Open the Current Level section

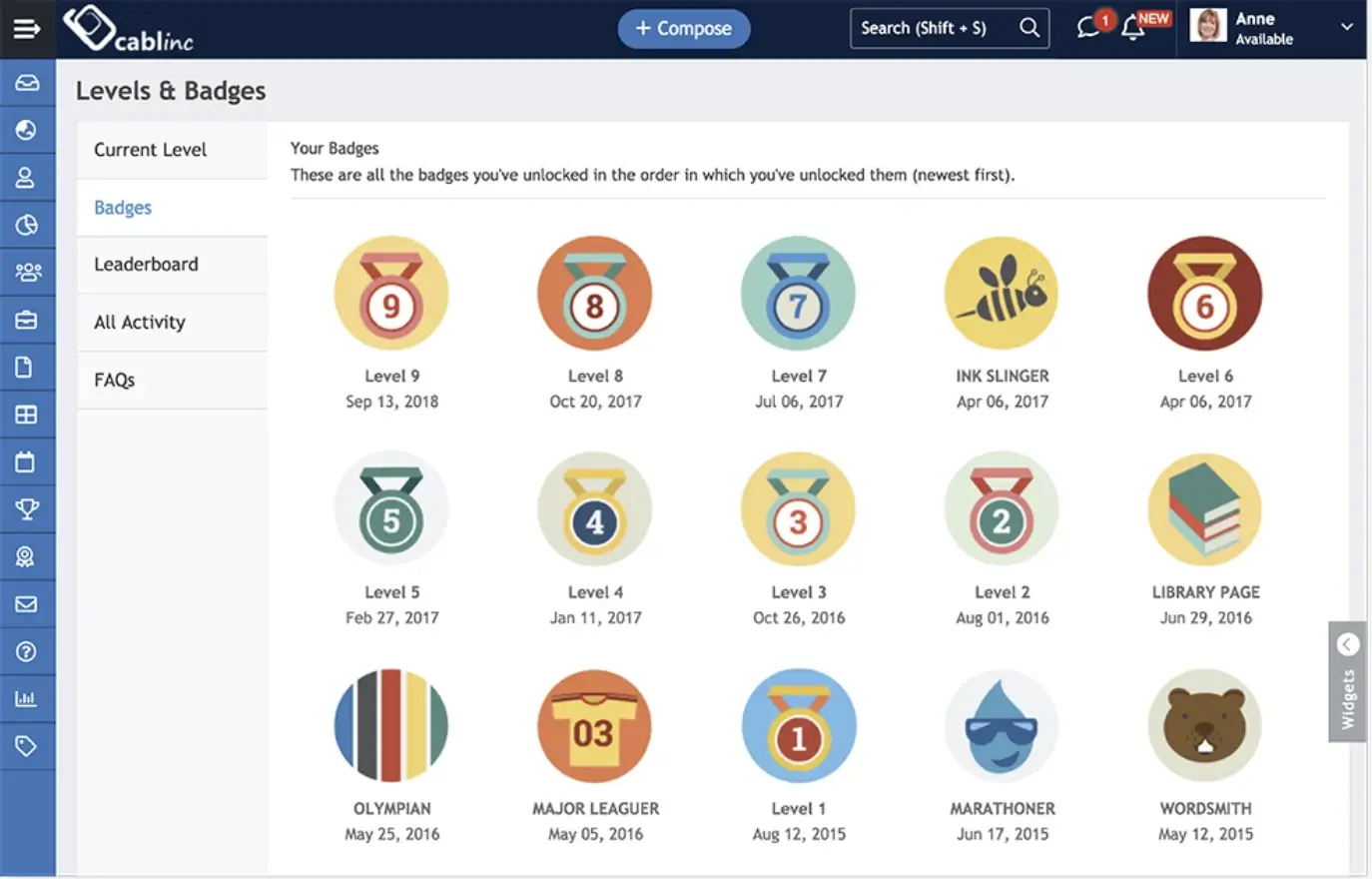pos(150,150)
